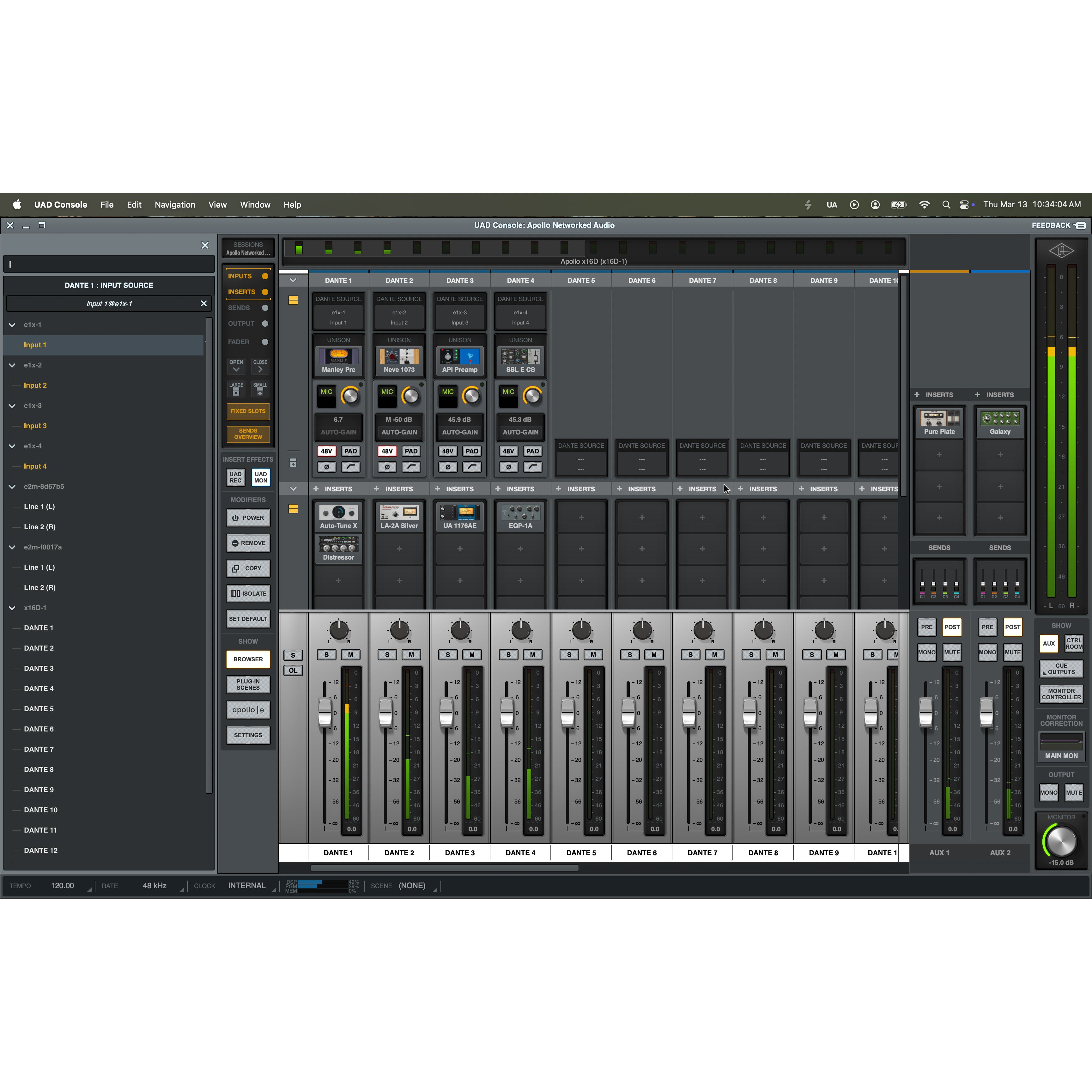Image resolution: width=1092 pixels, height=1092 pixels.
Task: Open the Distressor insert plugin
Action: [x=339, y=548]
